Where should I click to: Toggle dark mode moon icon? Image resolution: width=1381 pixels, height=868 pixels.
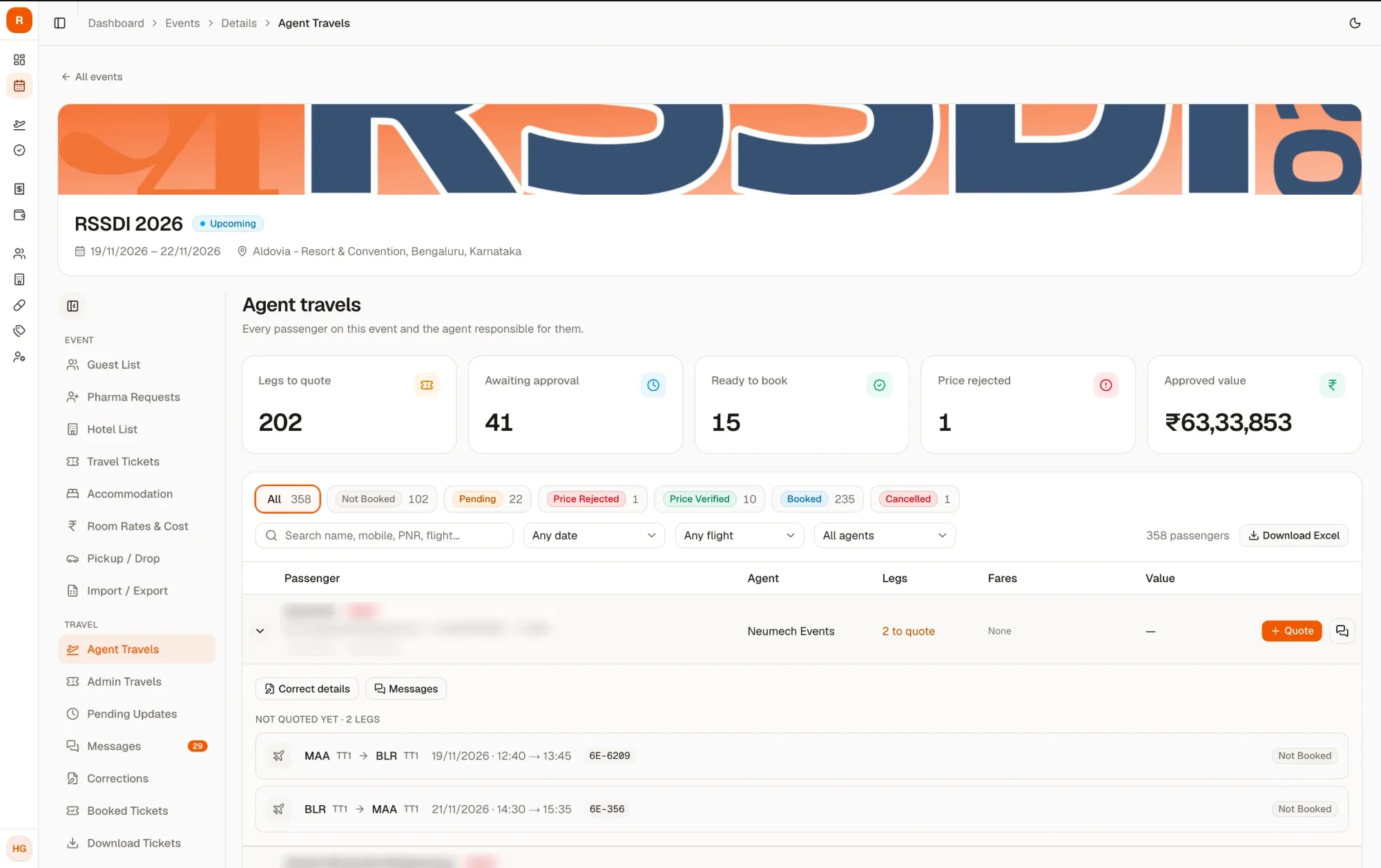[x=1355, y=23]
